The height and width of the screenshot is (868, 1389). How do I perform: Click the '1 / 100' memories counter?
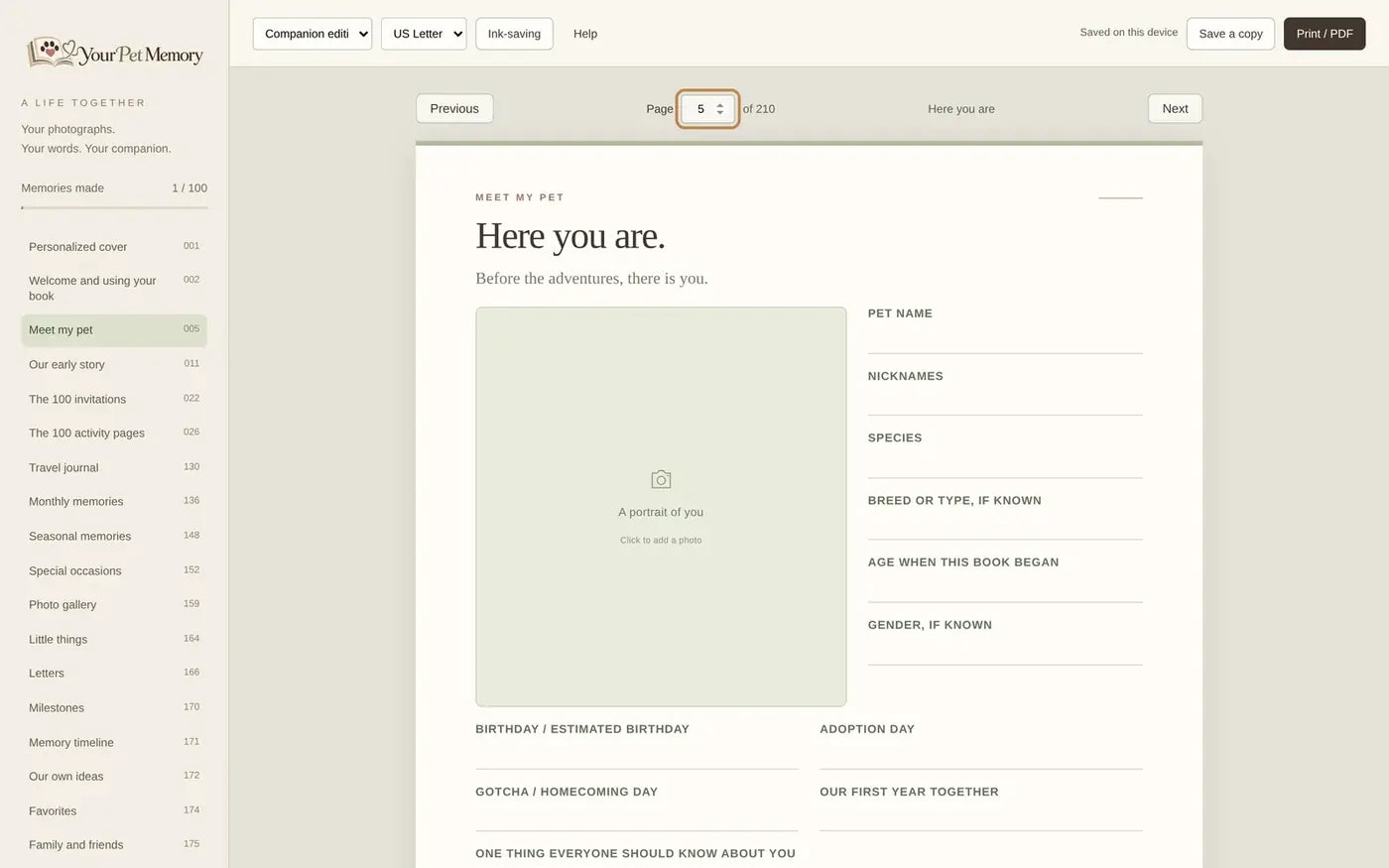tap(189, 187)
